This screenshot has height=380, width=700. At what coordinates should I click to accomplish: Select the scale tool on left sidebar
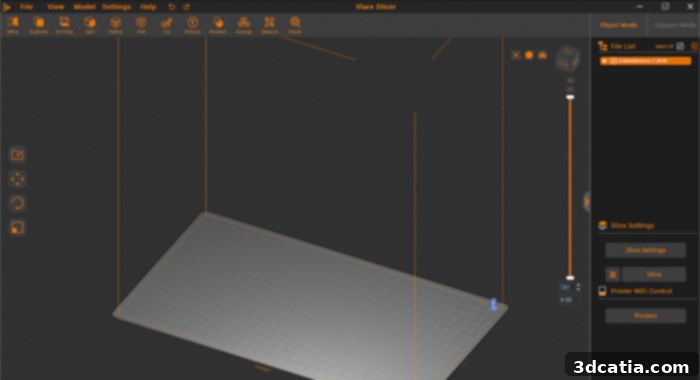(17, 228)
